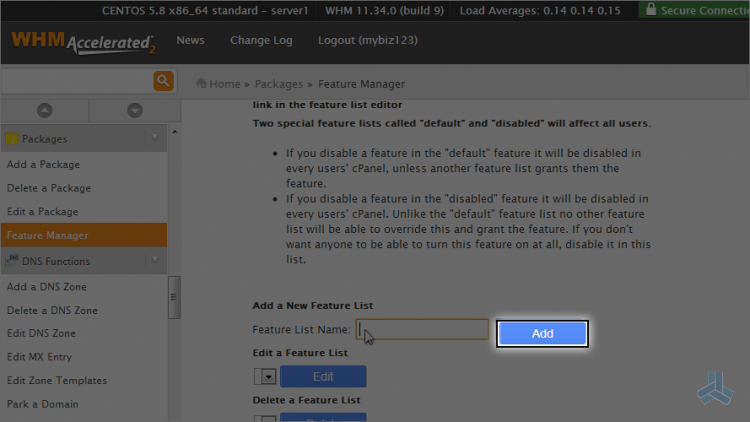
Task: Click the Packages folder icon
Action: coord(12,139)
